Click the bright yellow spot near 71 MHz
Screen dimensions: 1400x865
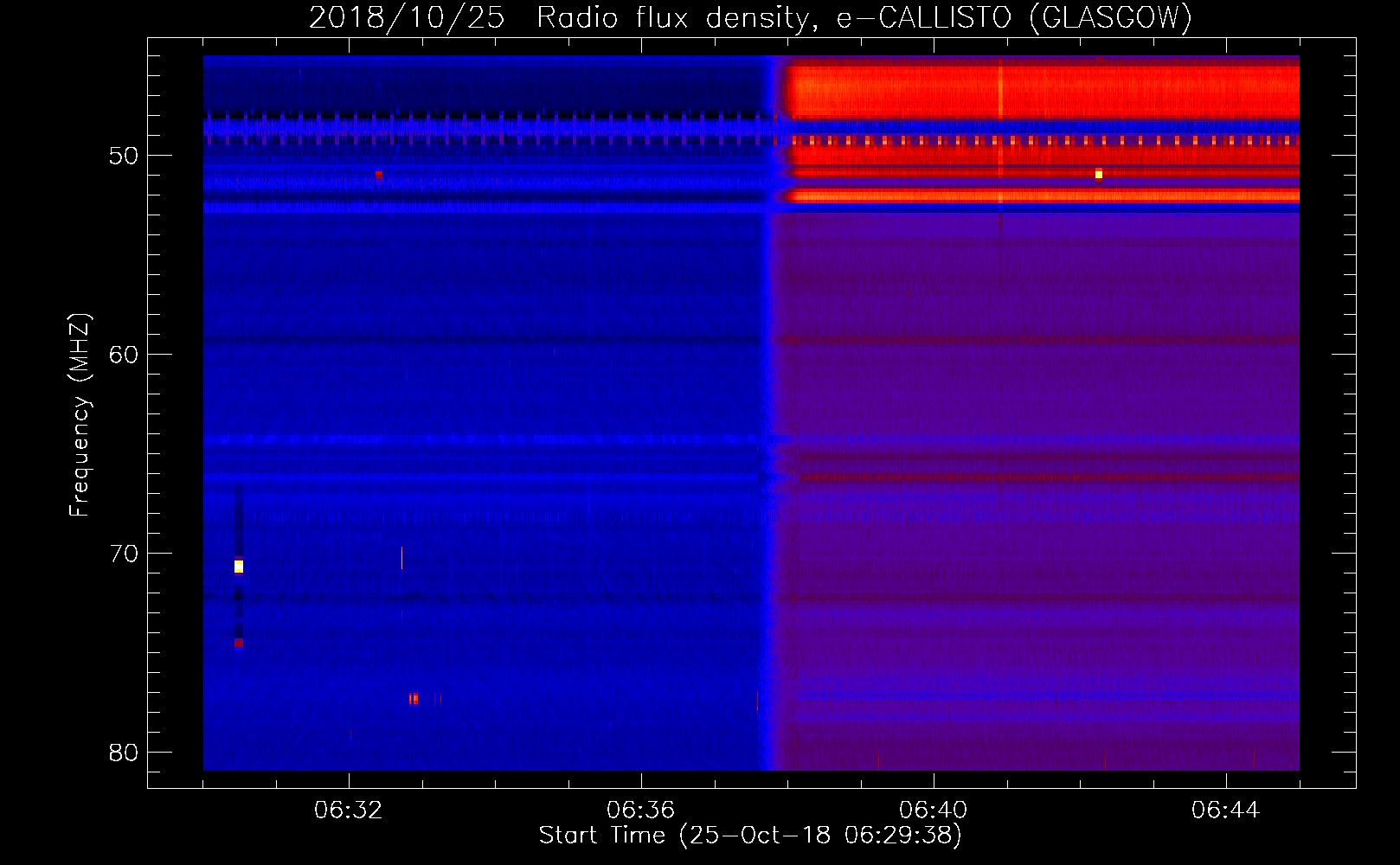[239, 567]
